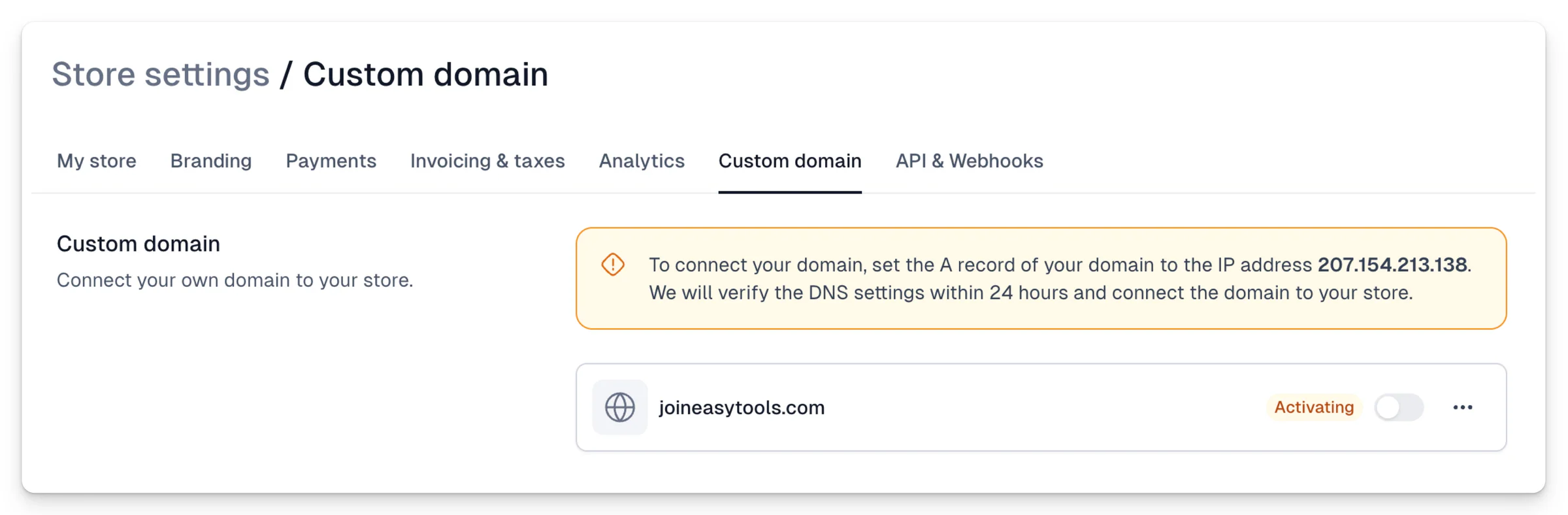Screen dimensions: 1568x515
Task: Open the Branding tab
Action: [x=211, y=161]
